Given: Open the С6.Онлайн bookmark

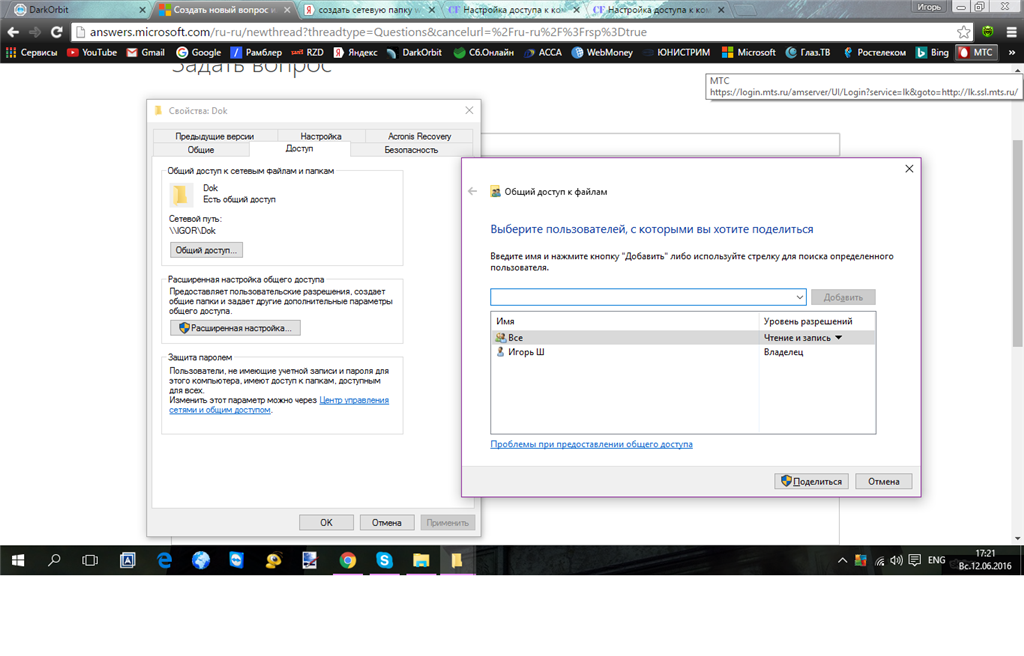Looking at the screenshot, I should coord(483,52).
